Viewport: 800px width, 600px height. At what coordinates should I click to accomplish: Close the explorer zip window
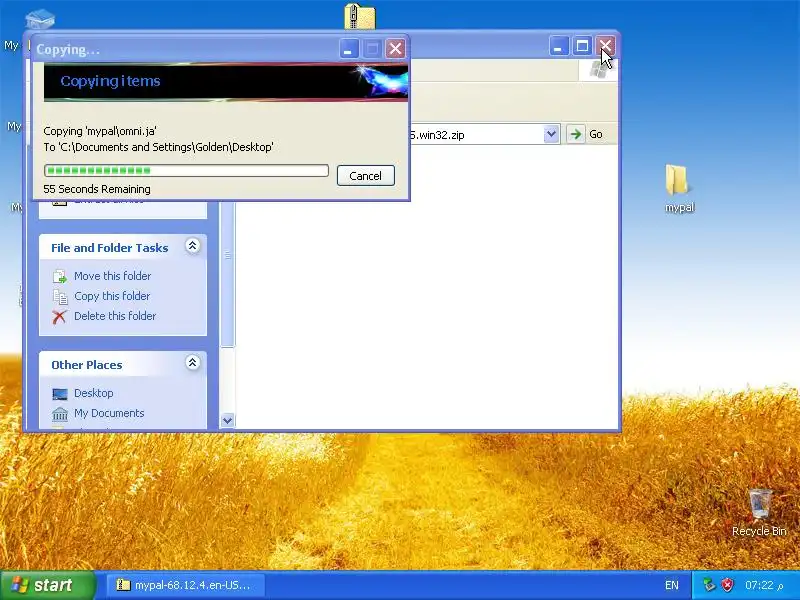606,46
